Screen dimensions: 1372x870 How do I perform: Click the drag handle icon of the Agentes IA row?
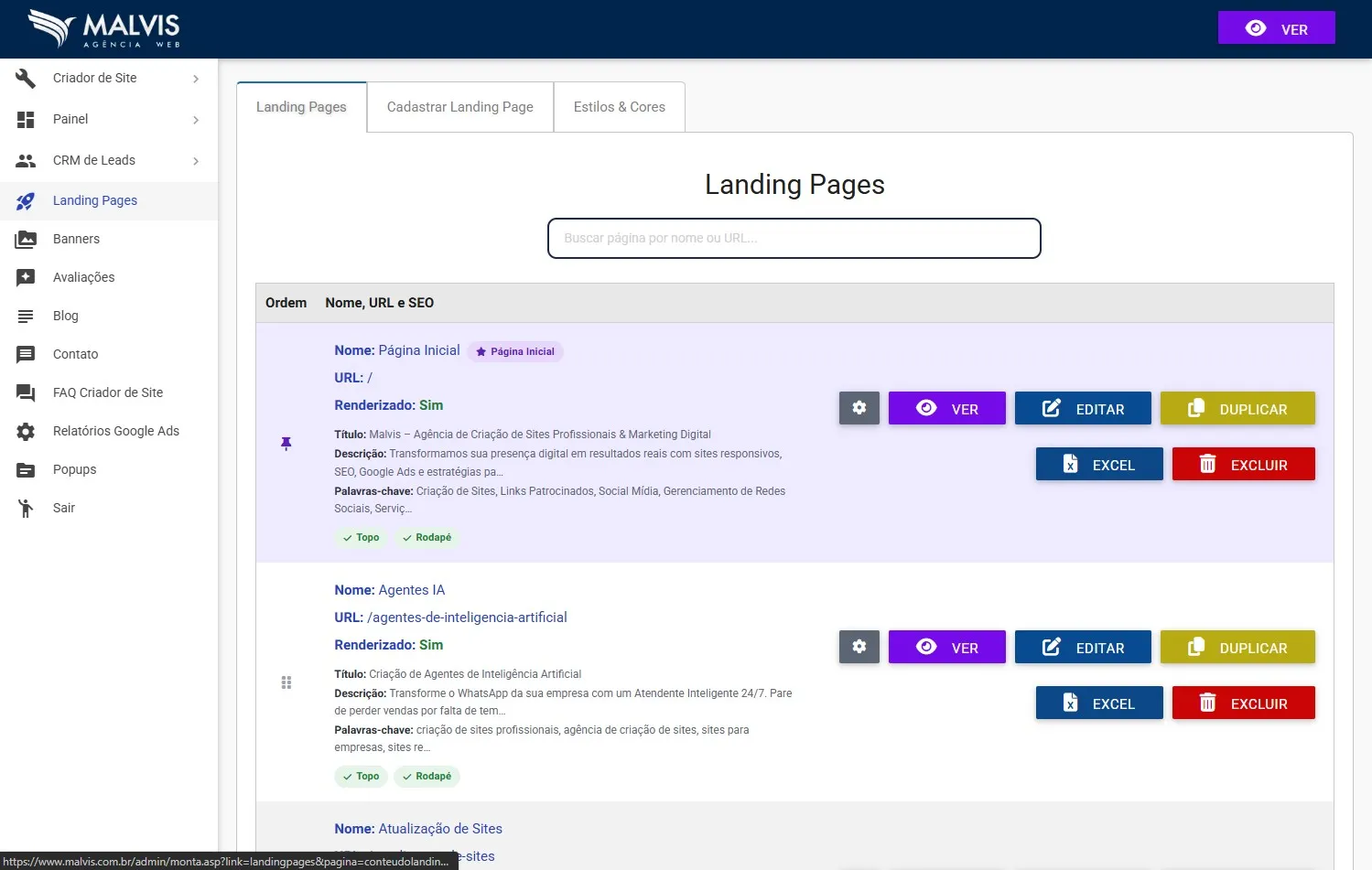pyautogui.click(x=286, y=682)
